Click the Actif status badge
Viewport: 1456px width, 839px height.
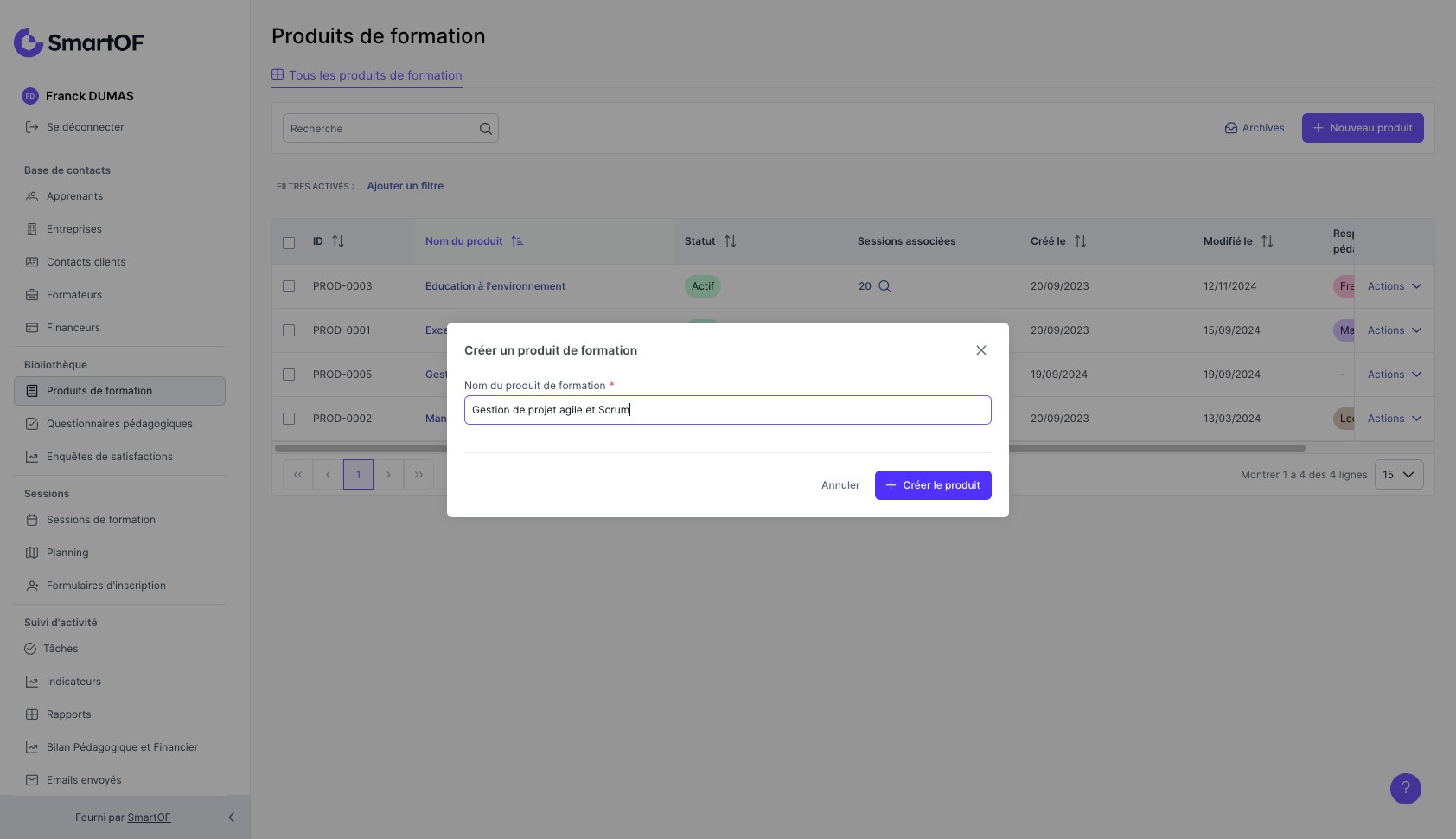703,286
